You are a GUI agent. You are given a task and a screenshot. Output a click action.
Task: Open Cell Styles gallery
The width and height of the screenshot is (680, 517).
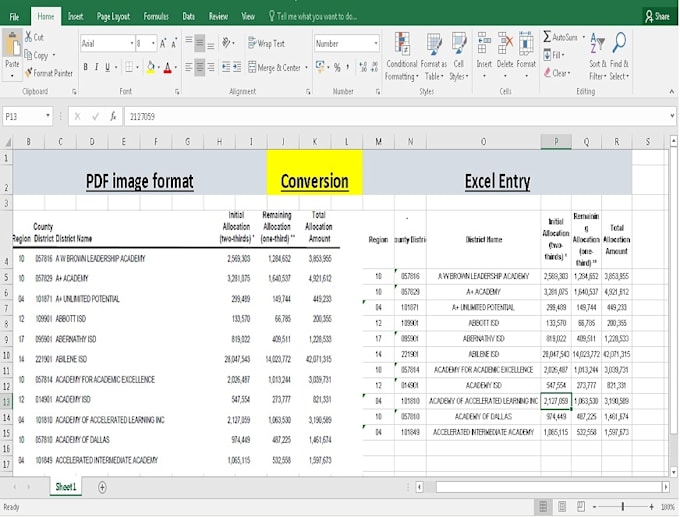pos(458,56)
